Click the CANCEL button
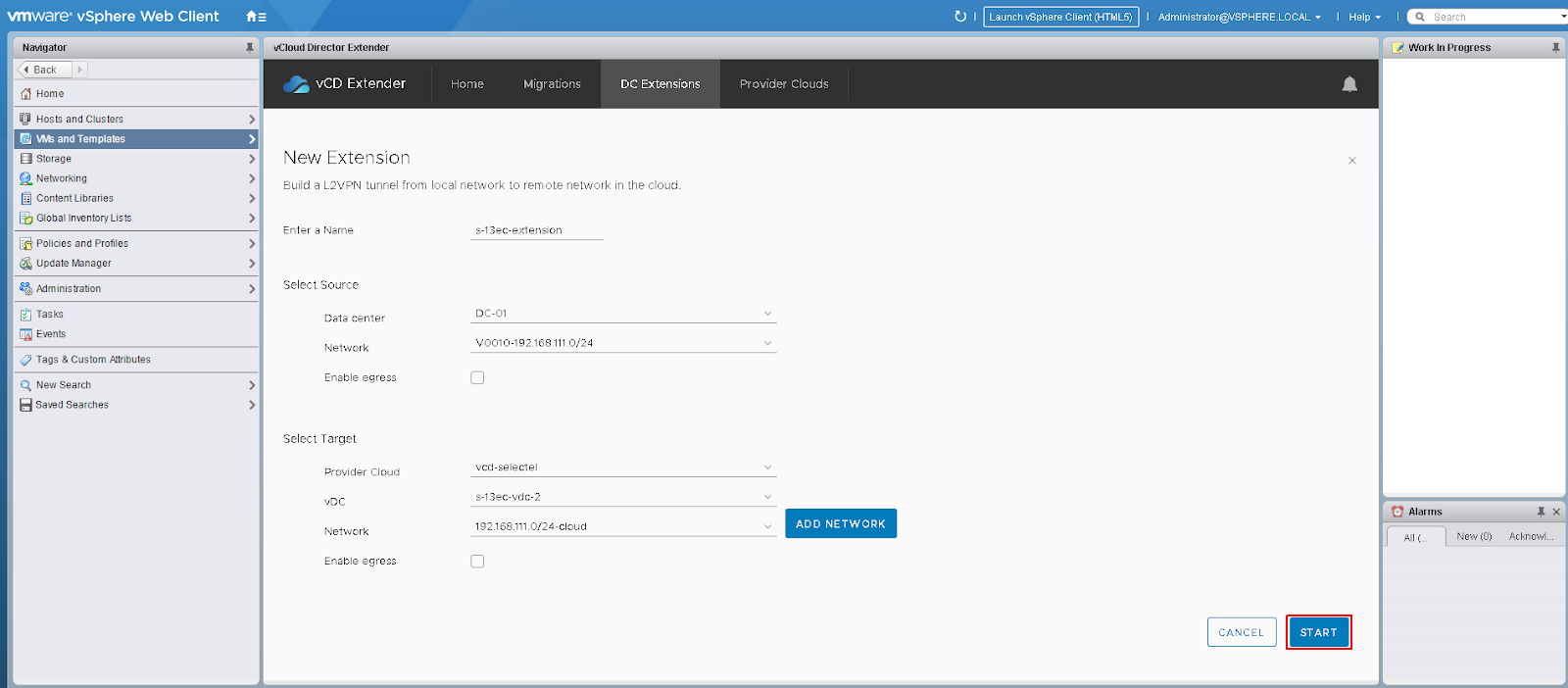 click(x=1242, y=632)
